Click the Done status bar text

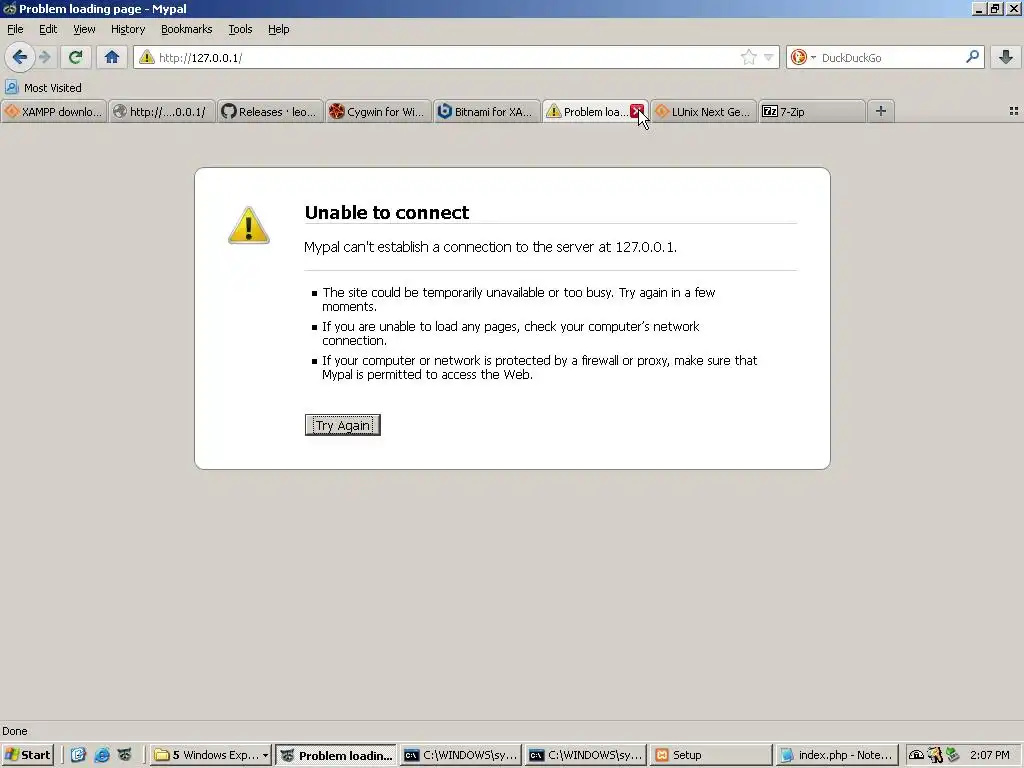pyautogui.click(x=15, y=731)
